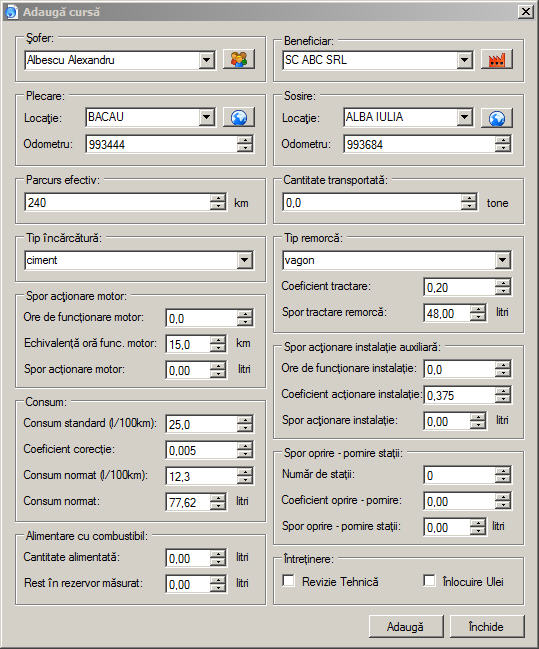Open the Beneficiar combo box arrow
The image size is (539, 649).
465,60
